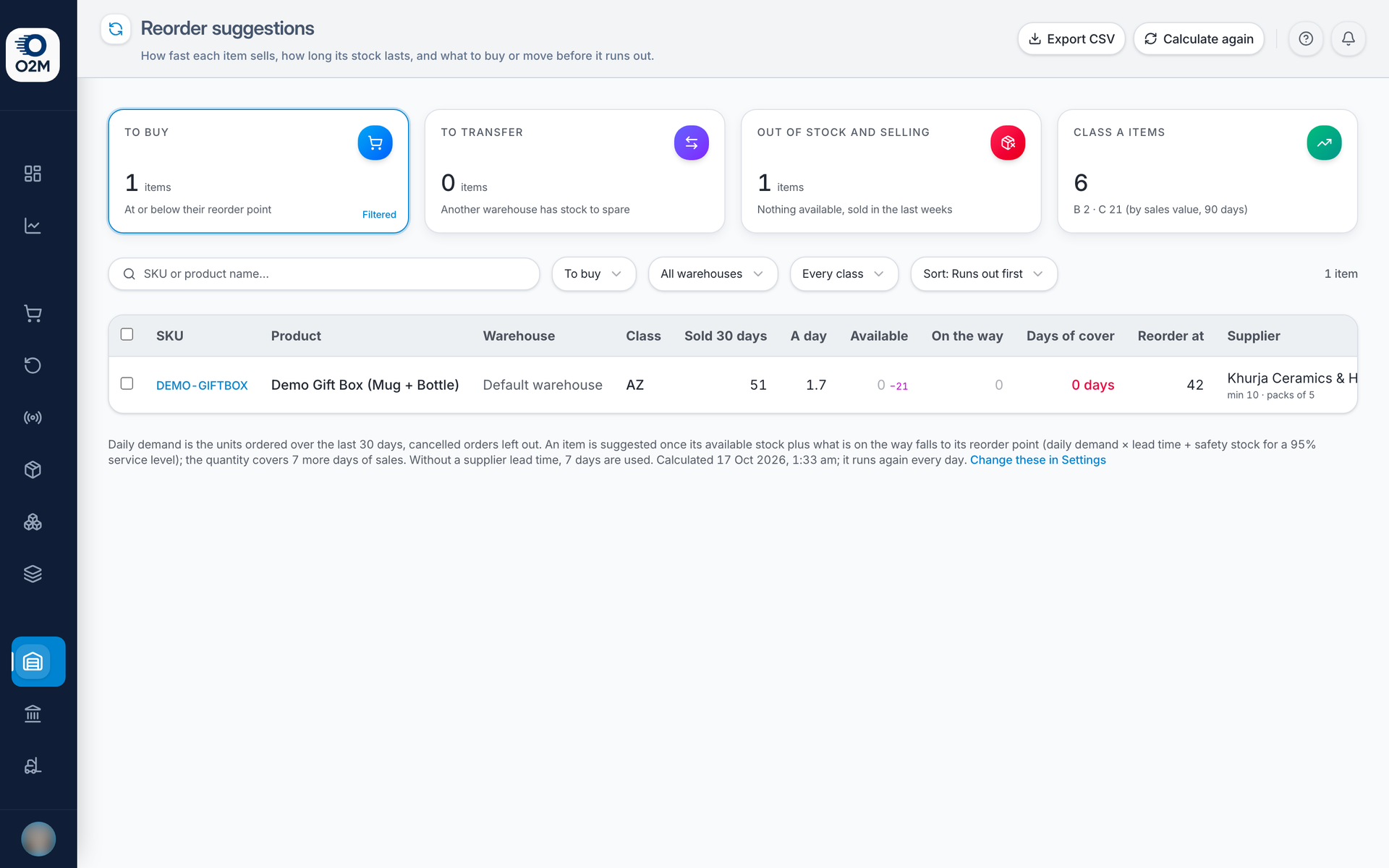Screen dimensions: 1389x868
Task: Tick the checkbox for DEMO-GIFTBOX row
Action: 127,383
